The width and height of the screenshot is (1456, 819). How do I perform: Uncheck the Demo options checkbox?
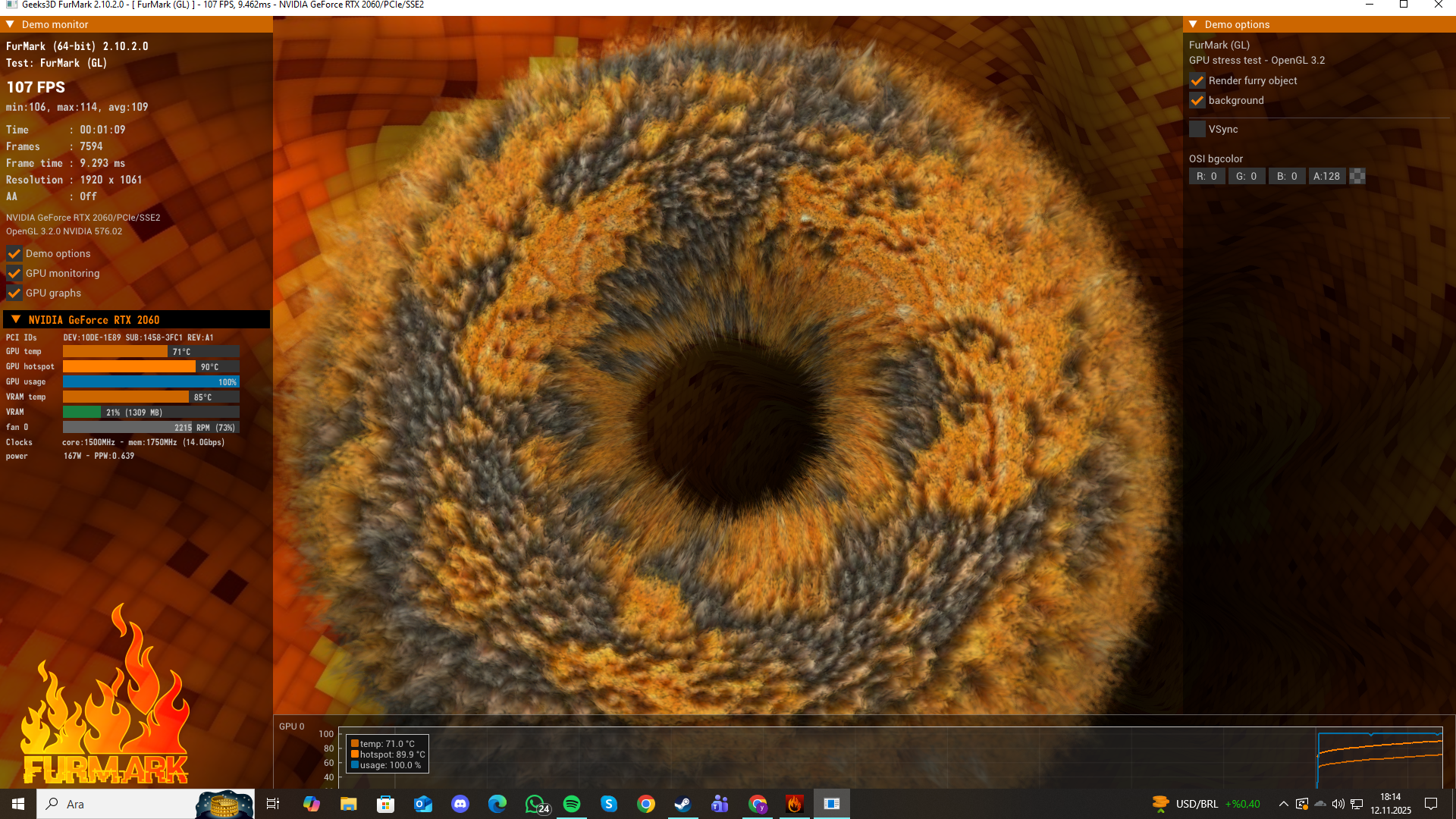click(x=14, y=253)
